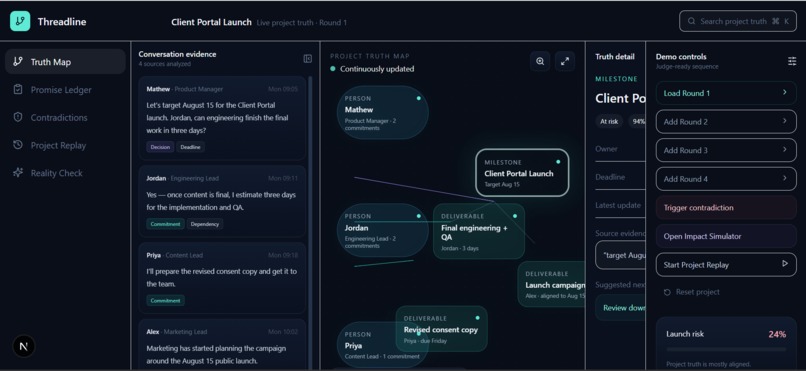The image size is (806, 371).
Task: Click the Client Portal Launch header title
Action: [x=211, y=22]
